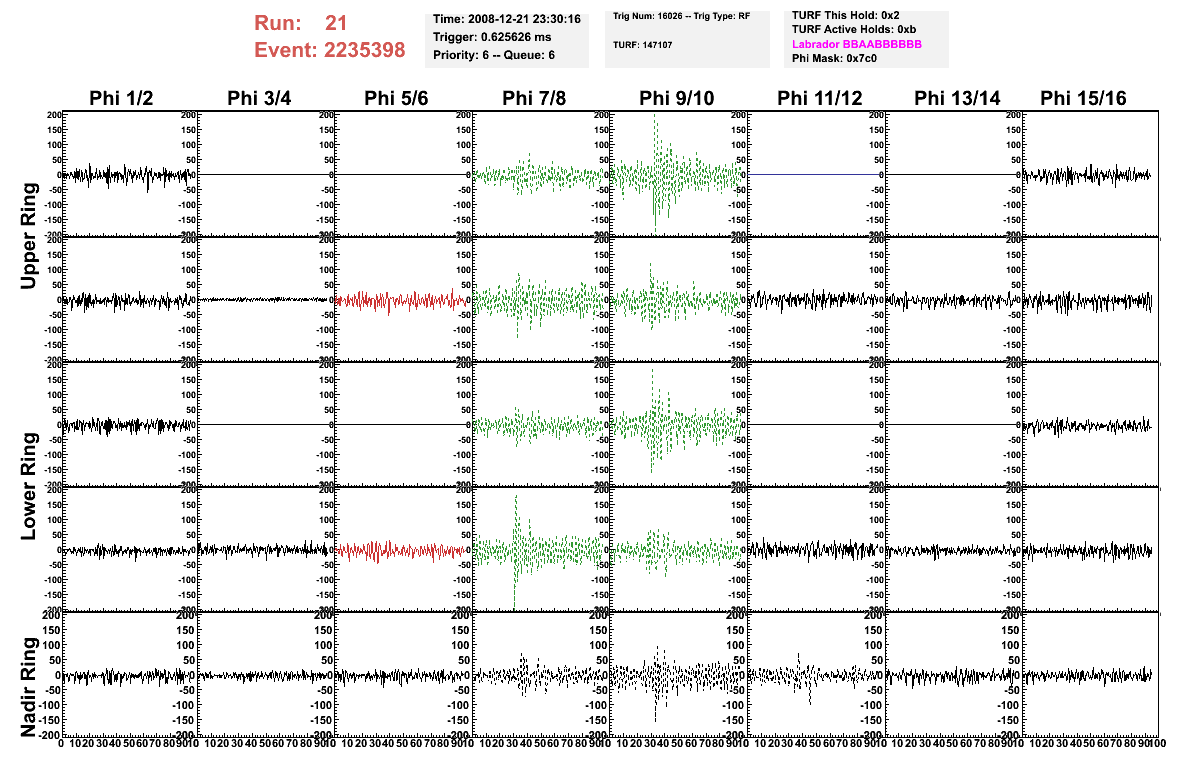Viewport: 1196px width, 772px height.
Task: Click TURF This Hold: 0x2 line
Action: pos(845,15)
